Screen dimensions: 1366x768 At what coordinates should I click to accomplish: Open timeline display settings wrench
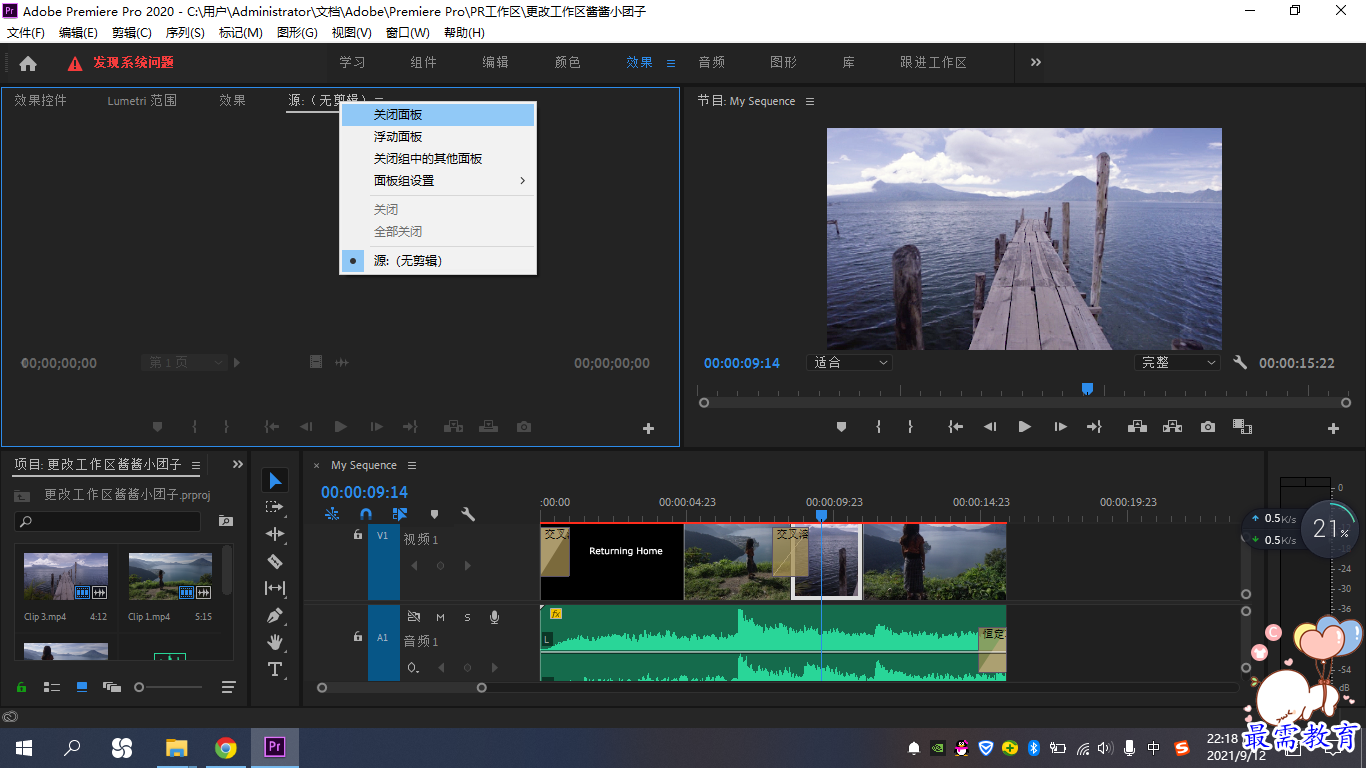(x=467, y=514)
